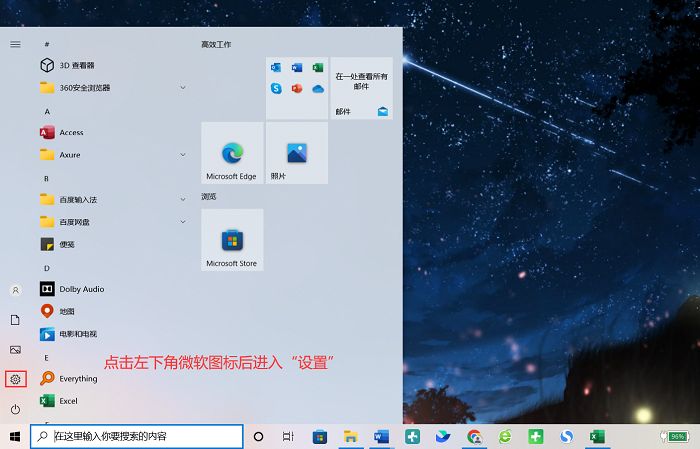Open the Pictures folder icon in left rail
Viewport: 700px width, 449px height.
pyautogui.click(x=16, y=350)
